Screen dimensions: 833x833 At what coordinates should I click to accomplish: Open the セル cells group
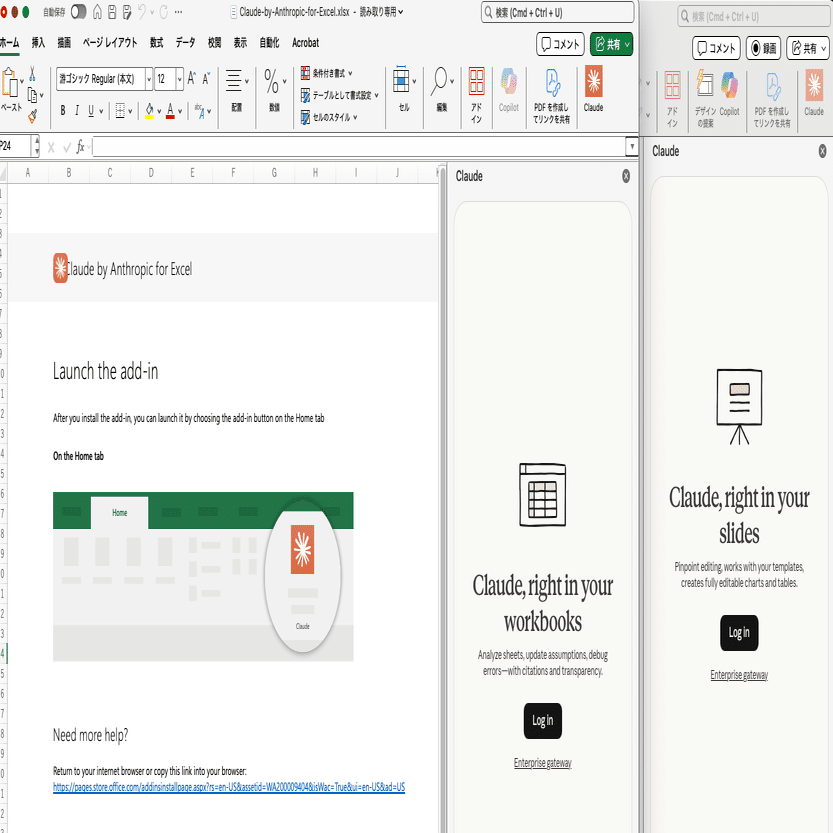404,89
